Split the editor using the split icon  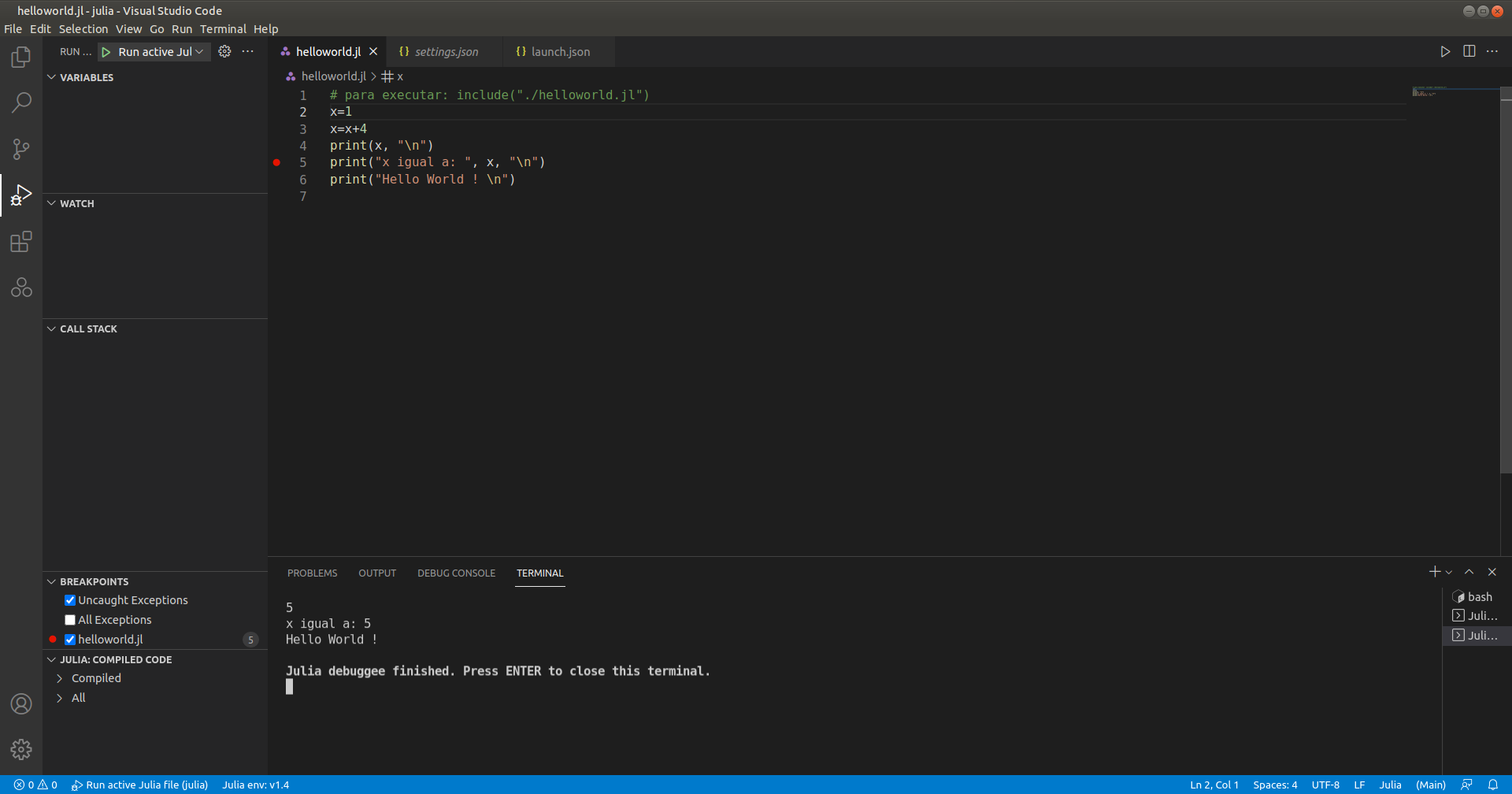[1469, 51]
